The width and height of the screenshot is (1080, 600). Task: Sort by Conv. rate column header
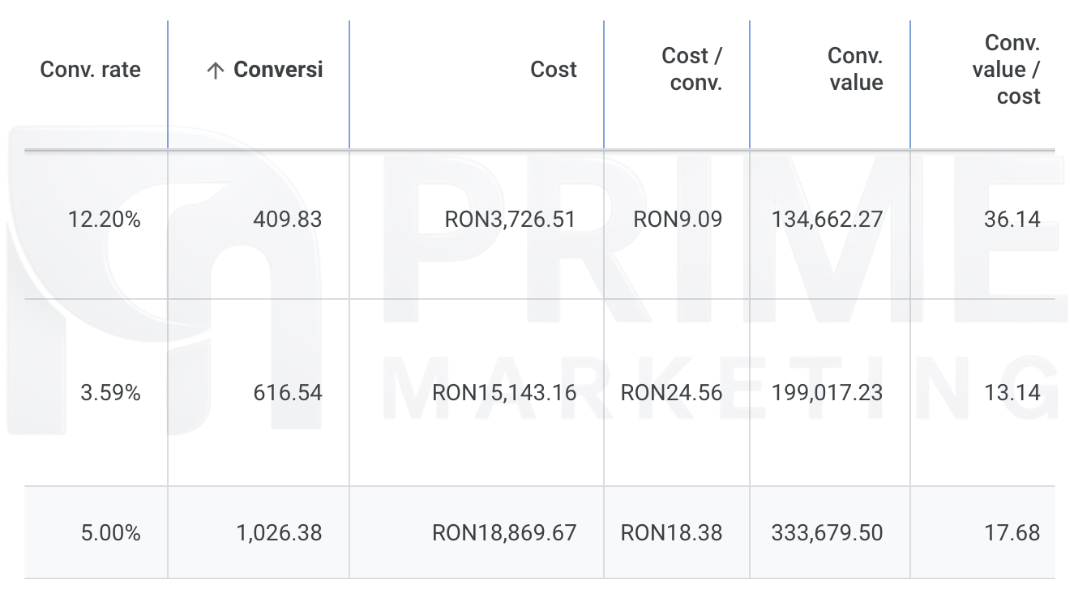[x=90, y=70]
